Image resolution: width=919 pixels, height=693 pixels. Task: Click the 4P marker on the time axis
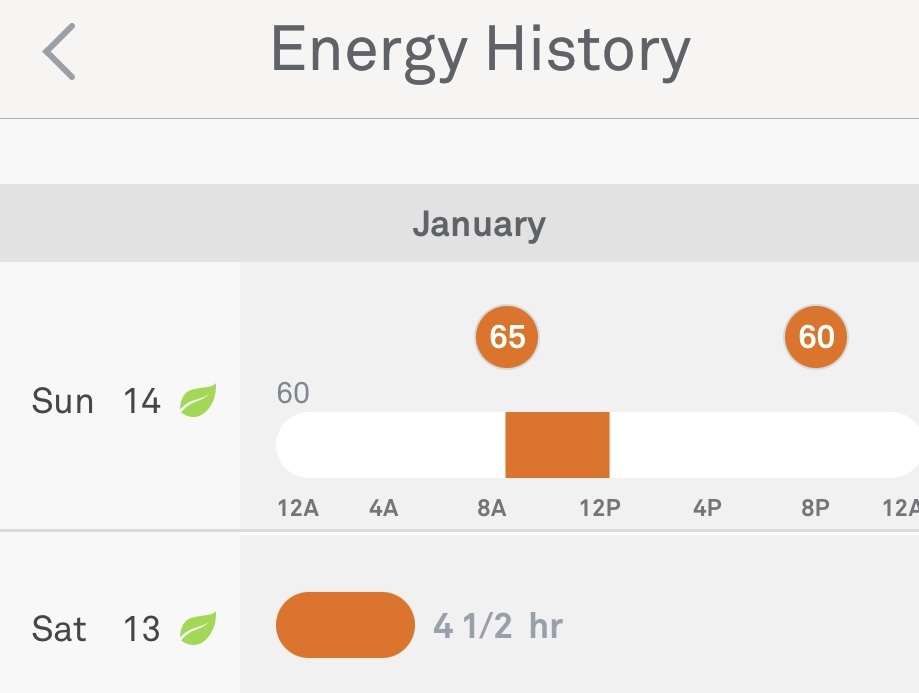[707, 508]
